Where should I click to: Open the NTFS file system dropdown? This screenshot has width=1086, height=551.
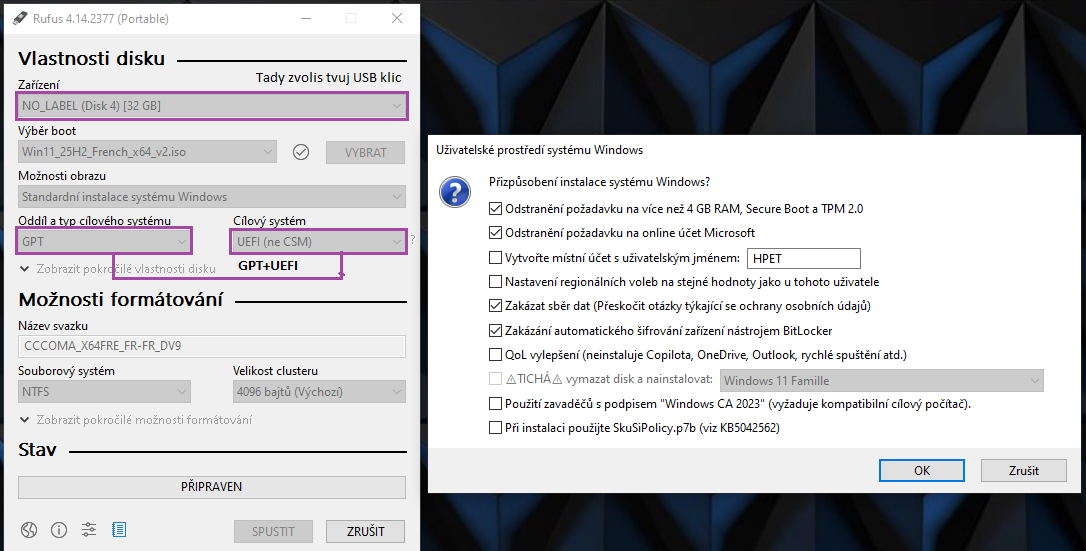click(x=105, y=392)
